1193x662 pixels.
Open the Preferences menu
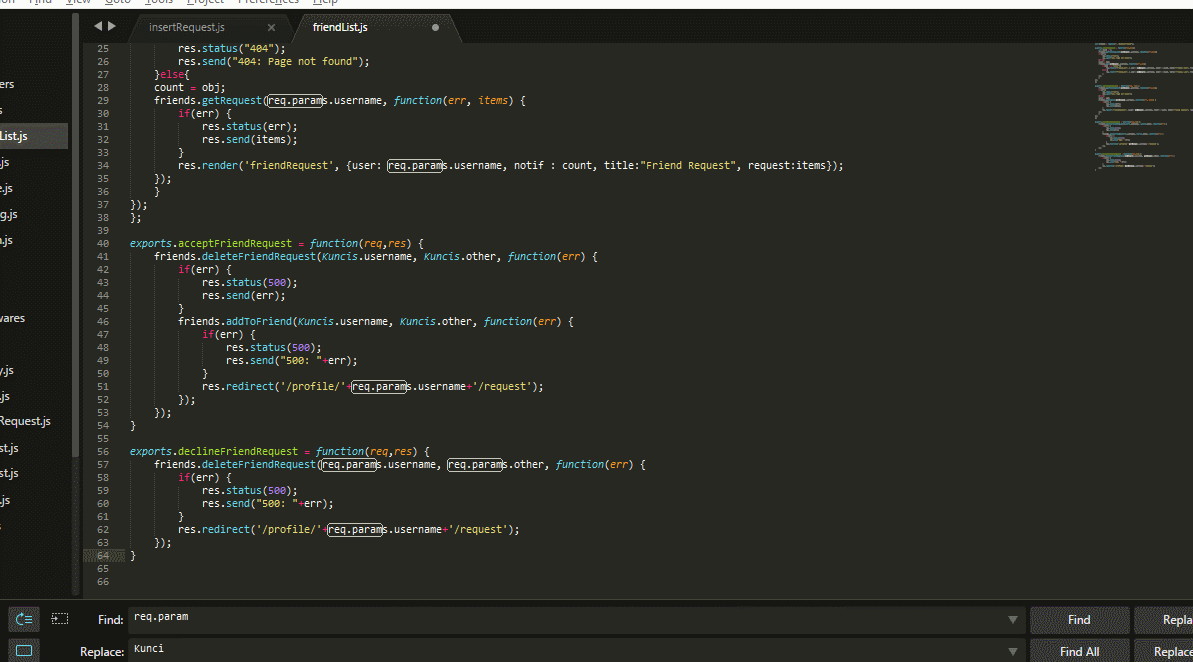pos(268,3)
